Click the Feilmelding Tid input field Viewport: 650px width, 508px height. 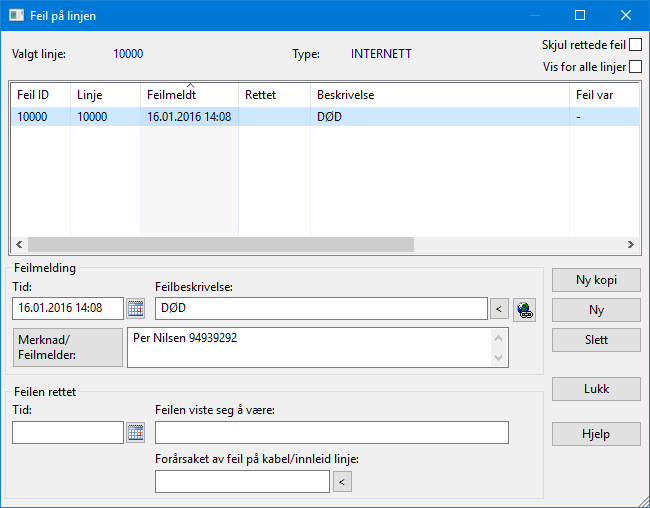pyautogui.click(x=68, y=308)
